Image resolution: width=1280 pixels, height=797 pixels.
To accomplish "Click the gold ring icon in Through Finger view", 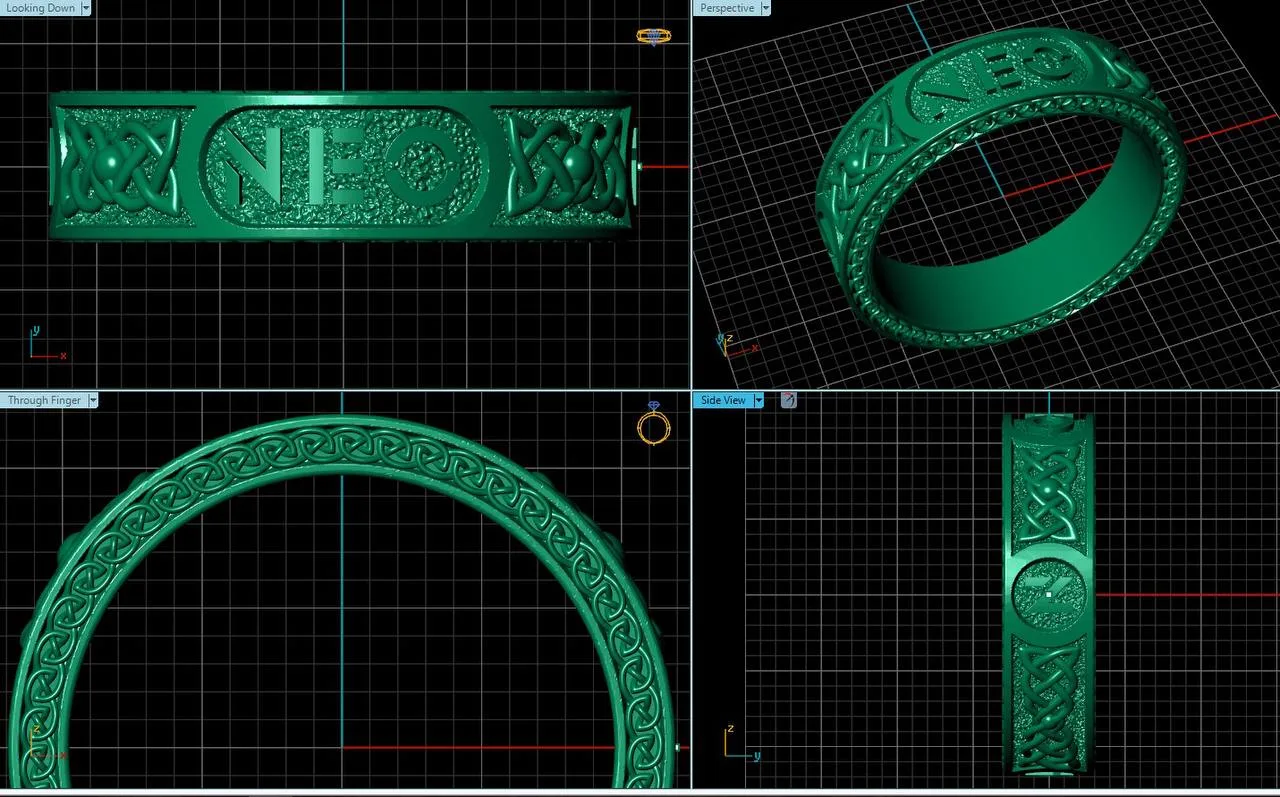I will pos(653,425).
